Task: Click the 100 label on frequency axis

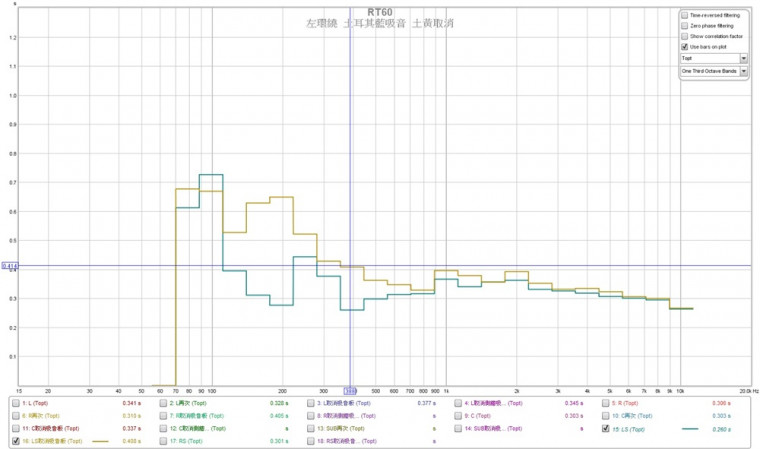Action: [212, 391]
